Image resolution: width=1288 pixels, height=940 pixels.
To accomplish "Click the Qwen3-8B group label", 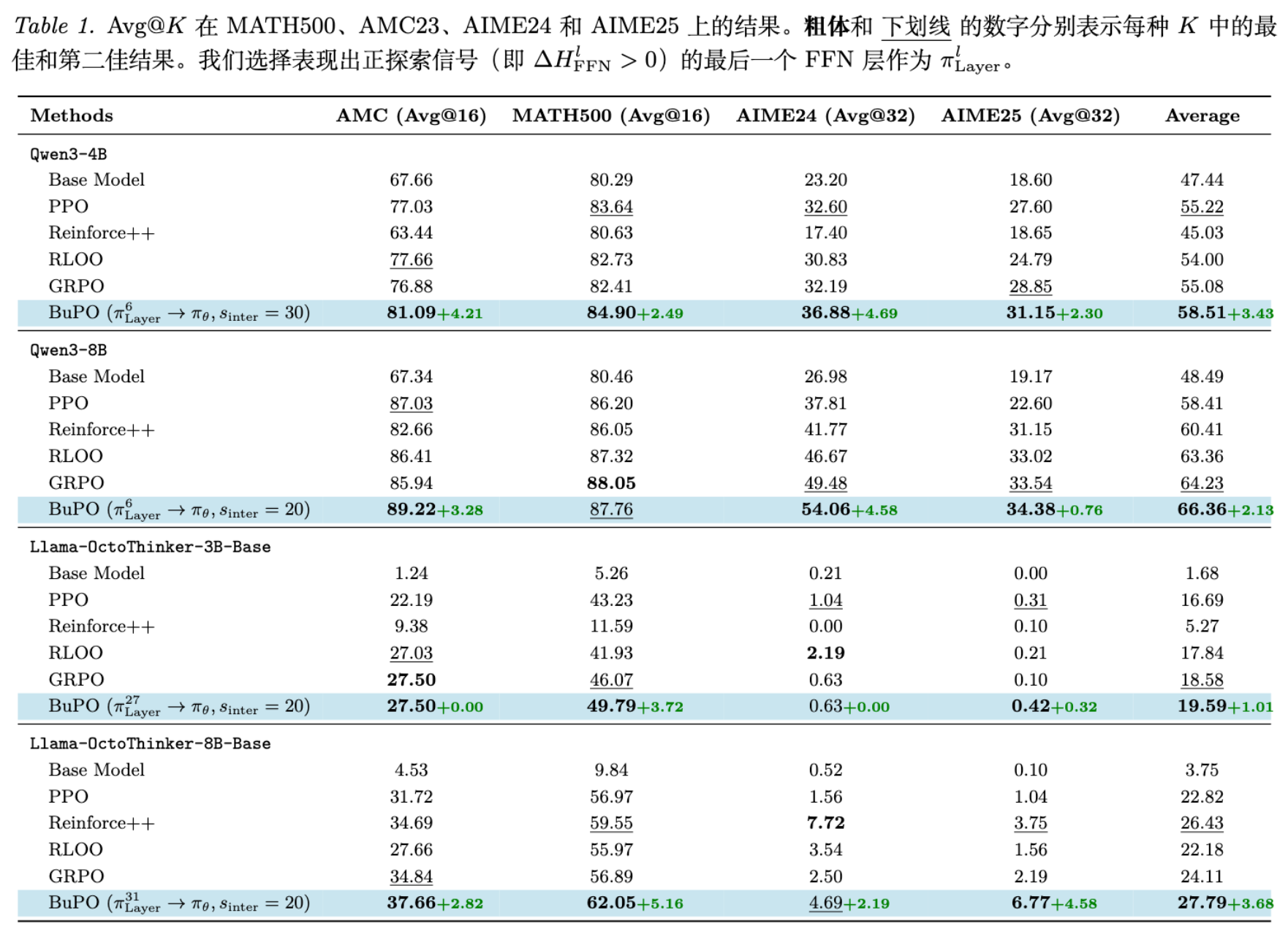I will point(68,350).
